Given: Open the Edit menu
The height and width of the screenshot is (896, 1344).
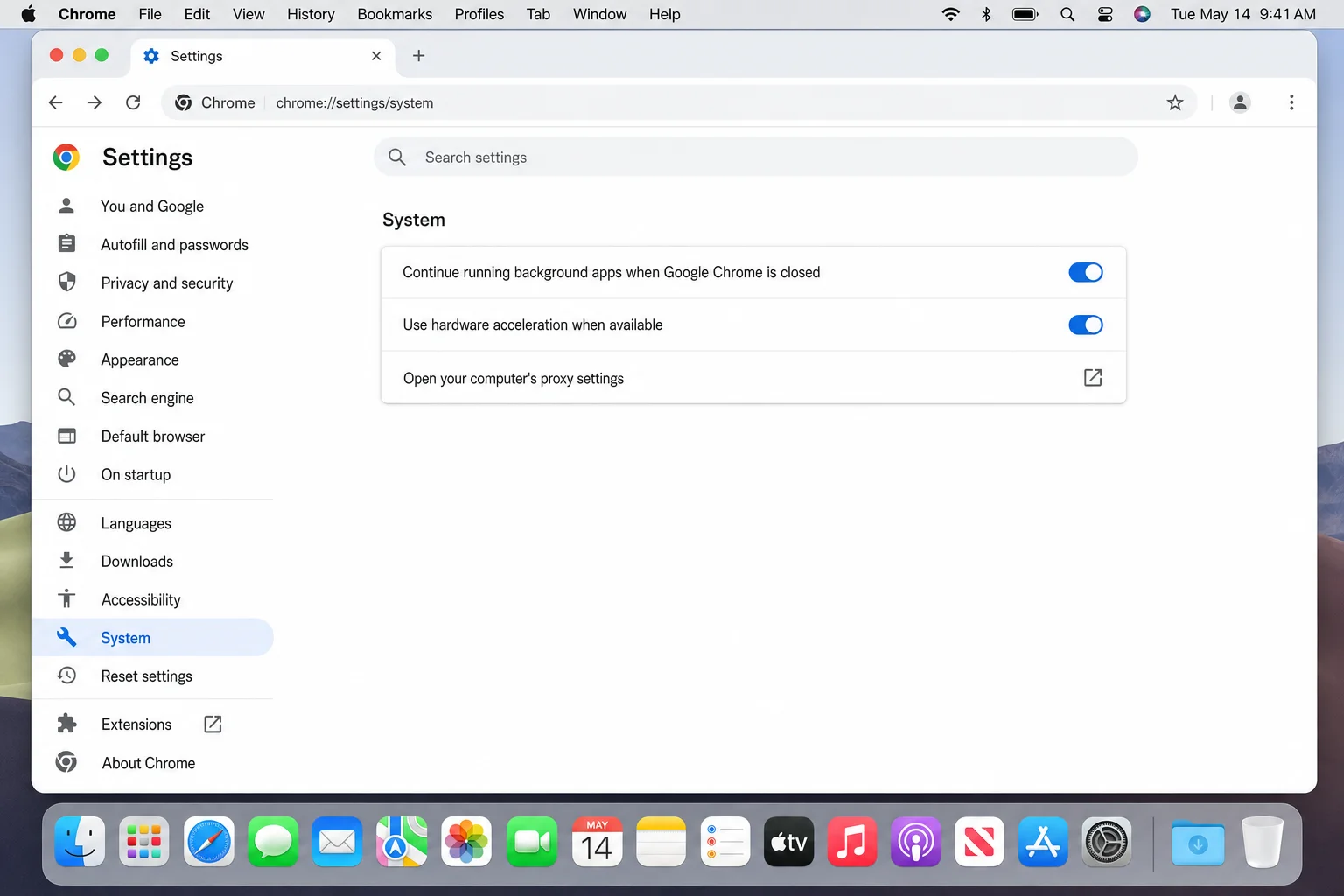Looking at the screenshot, I should pos(197,14).
